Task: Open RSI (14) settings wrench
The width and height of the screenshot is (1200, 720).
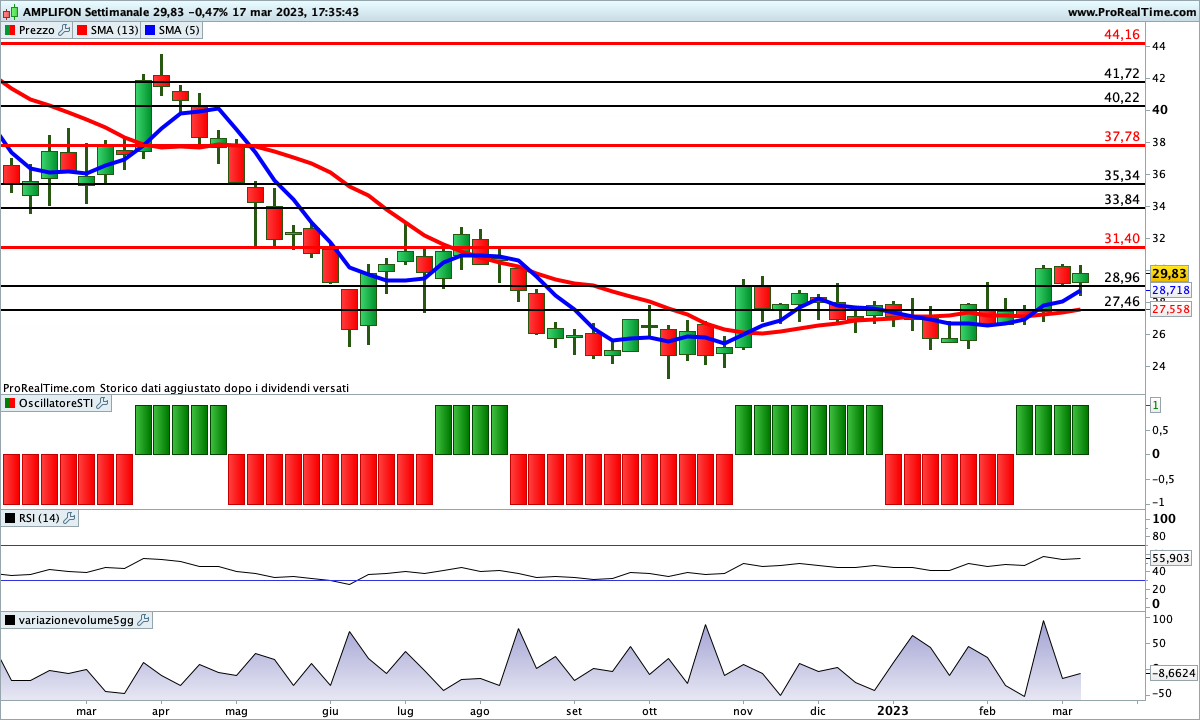Action: tap(70, 518)
